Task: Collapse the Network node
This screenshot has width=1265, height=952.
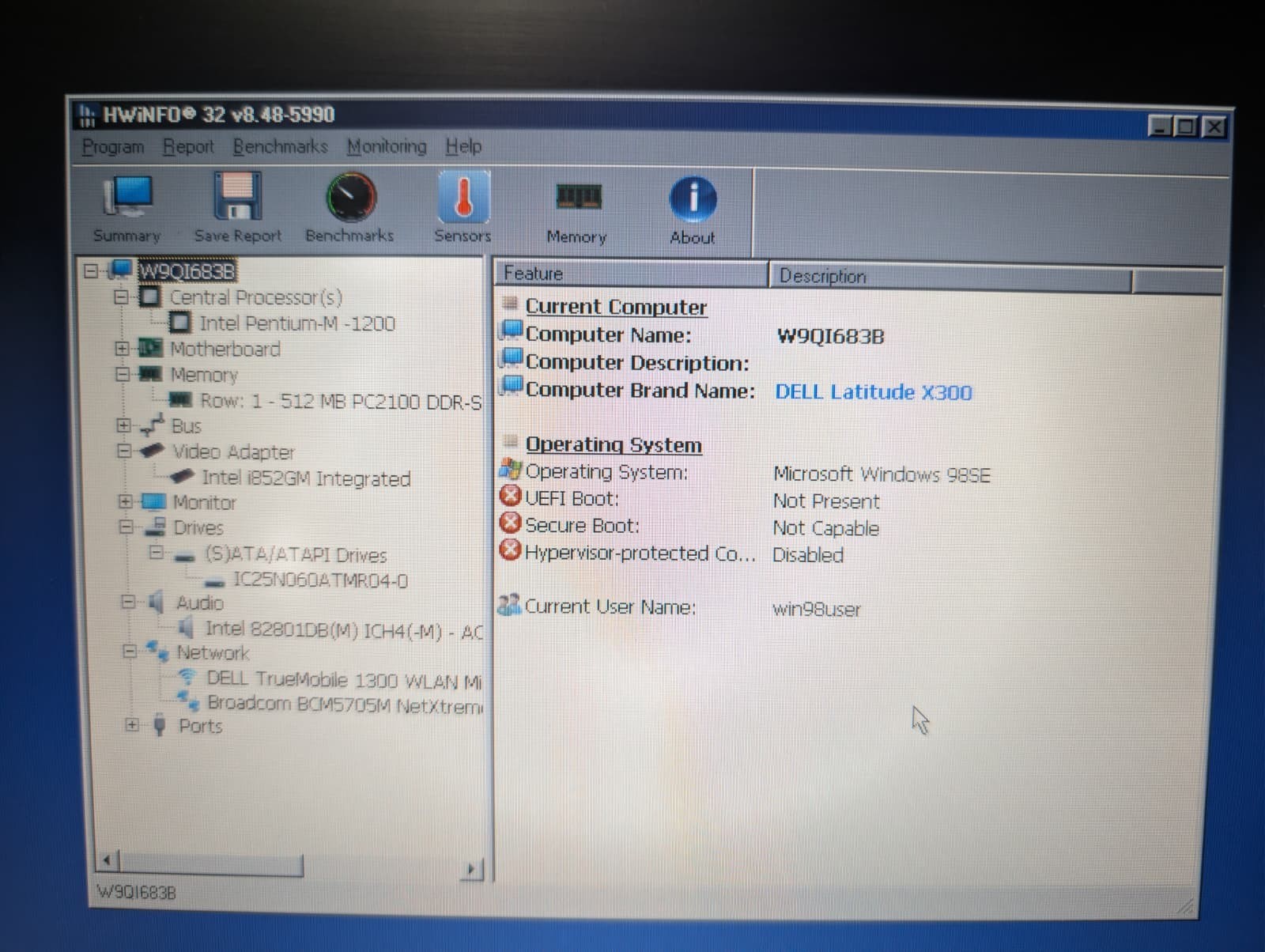Action: click(130, 652)
